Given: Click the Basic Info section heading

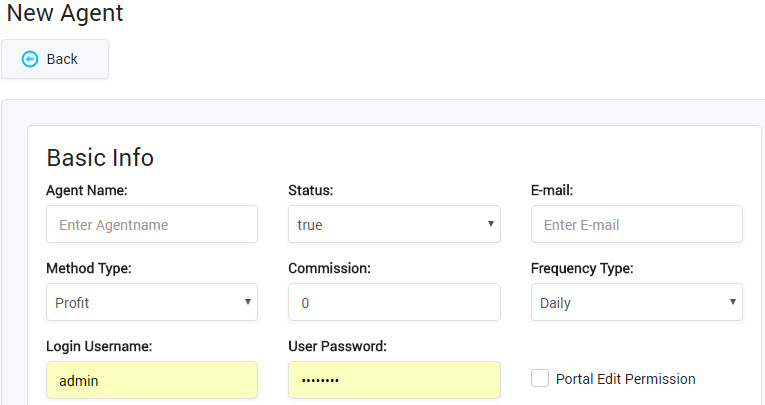Looking at the screenshot, I should click(x=100, y=157).
